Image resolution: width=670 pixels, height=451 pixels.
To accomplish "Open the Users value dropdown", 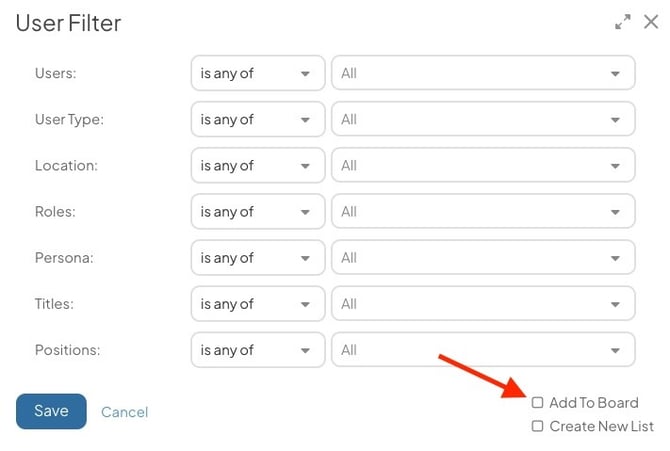I will [483, 73].
